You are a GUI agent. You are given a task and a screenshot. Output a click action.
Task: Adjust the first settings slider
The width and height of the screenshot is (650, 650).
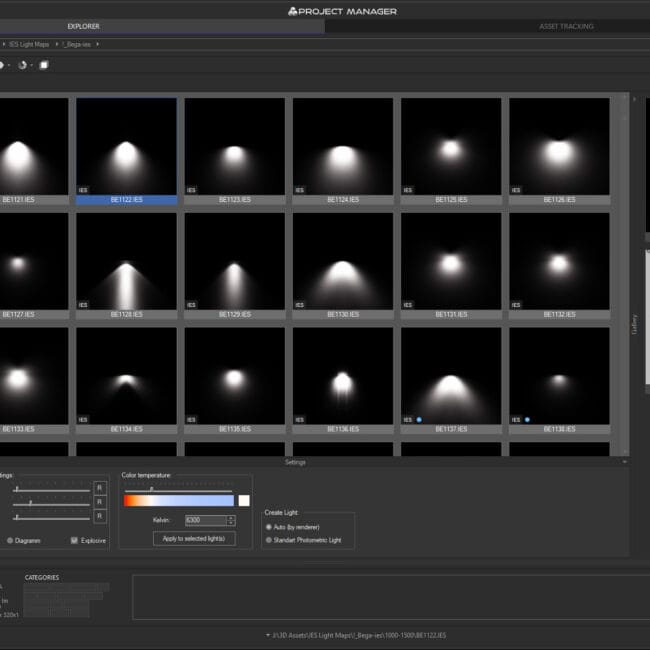[x=51, y=490]
